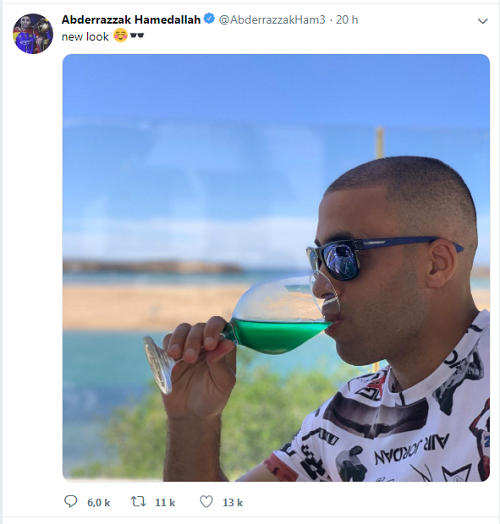Click the green drink glass in photo
The image size is (500, 524).
click(267, 321)
